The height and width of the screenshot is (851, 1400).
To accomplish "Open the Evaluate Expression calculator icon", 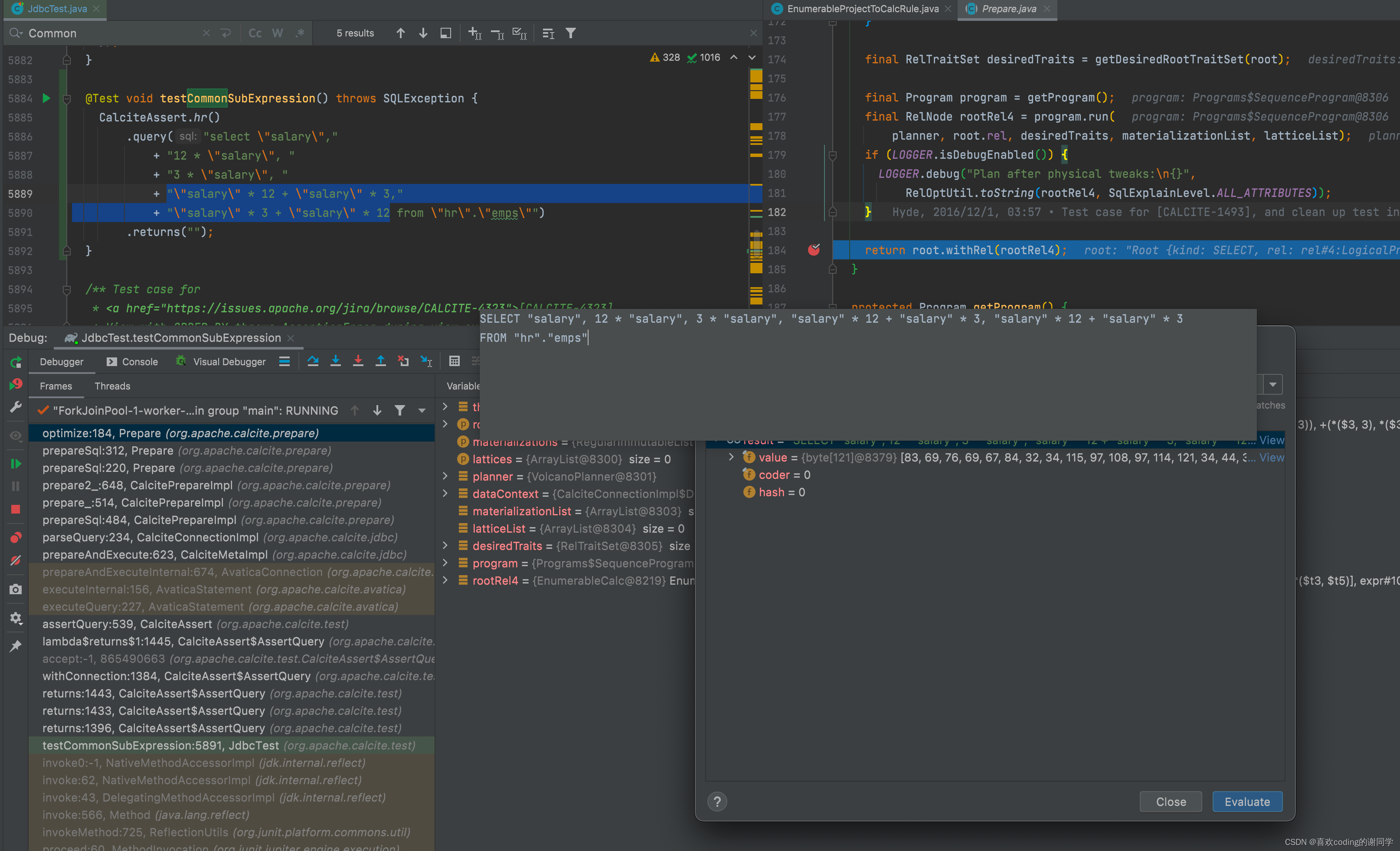I will click(454, 361).
